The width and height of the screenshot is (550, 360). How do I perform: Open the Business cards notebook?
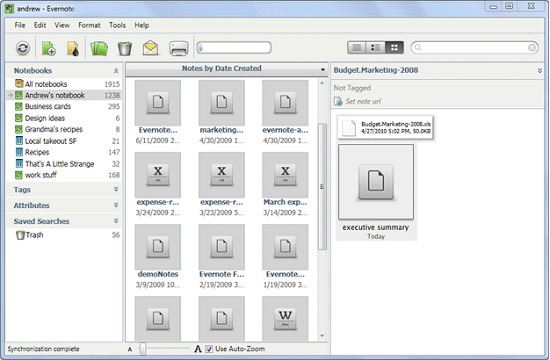(64, 106)
